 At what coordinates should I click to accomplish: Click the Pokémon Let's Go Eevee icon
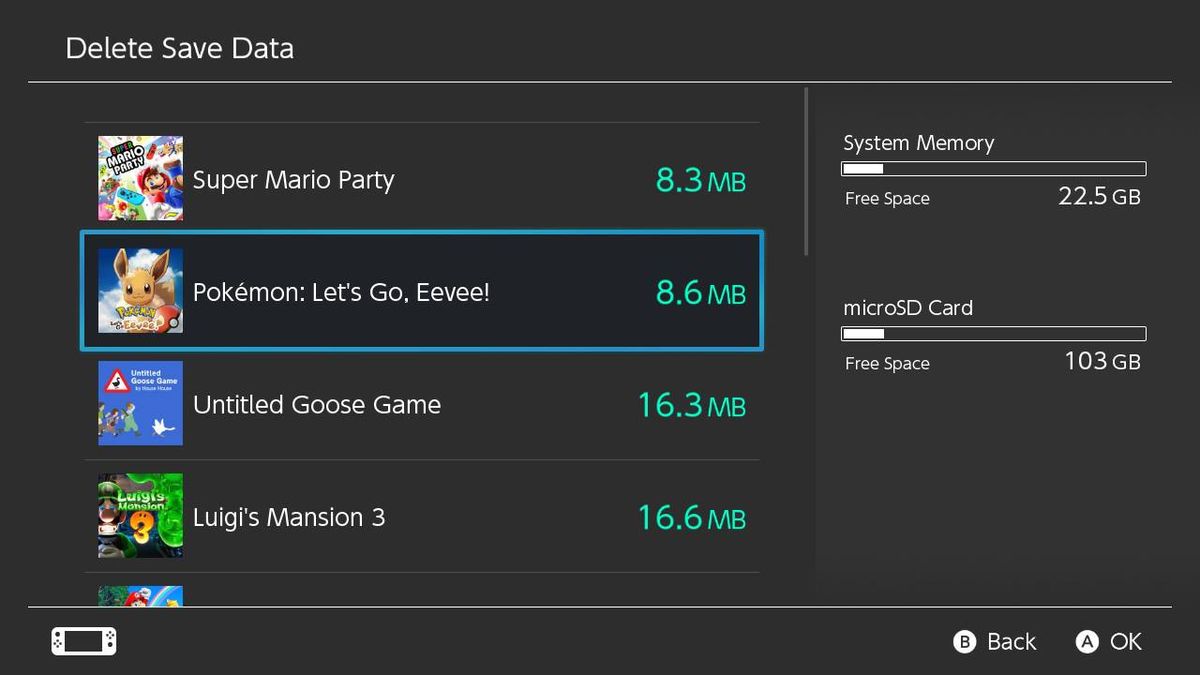[140, 291]
